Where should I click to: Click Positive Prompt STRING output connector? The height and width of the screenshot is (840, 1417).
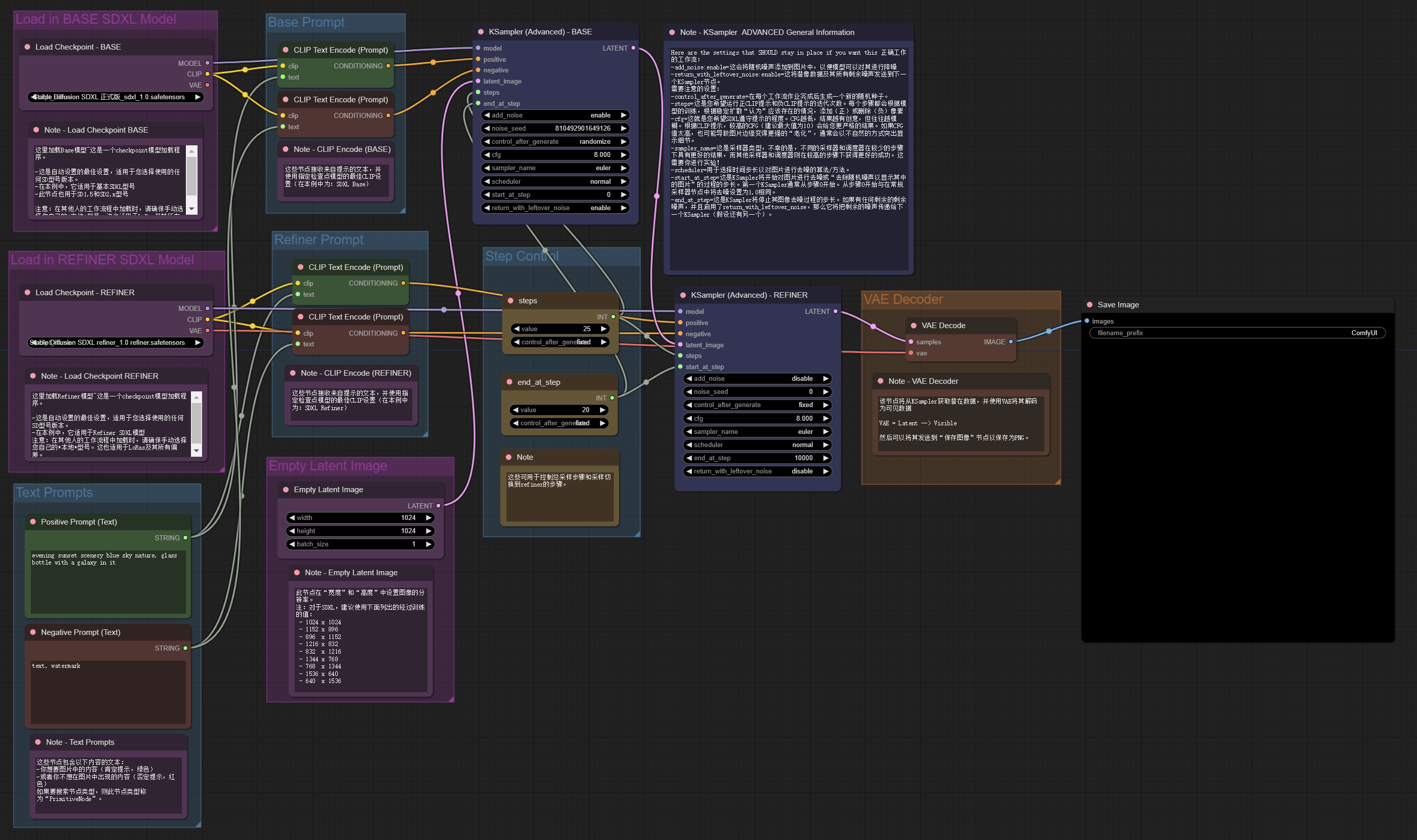point(185,538)
